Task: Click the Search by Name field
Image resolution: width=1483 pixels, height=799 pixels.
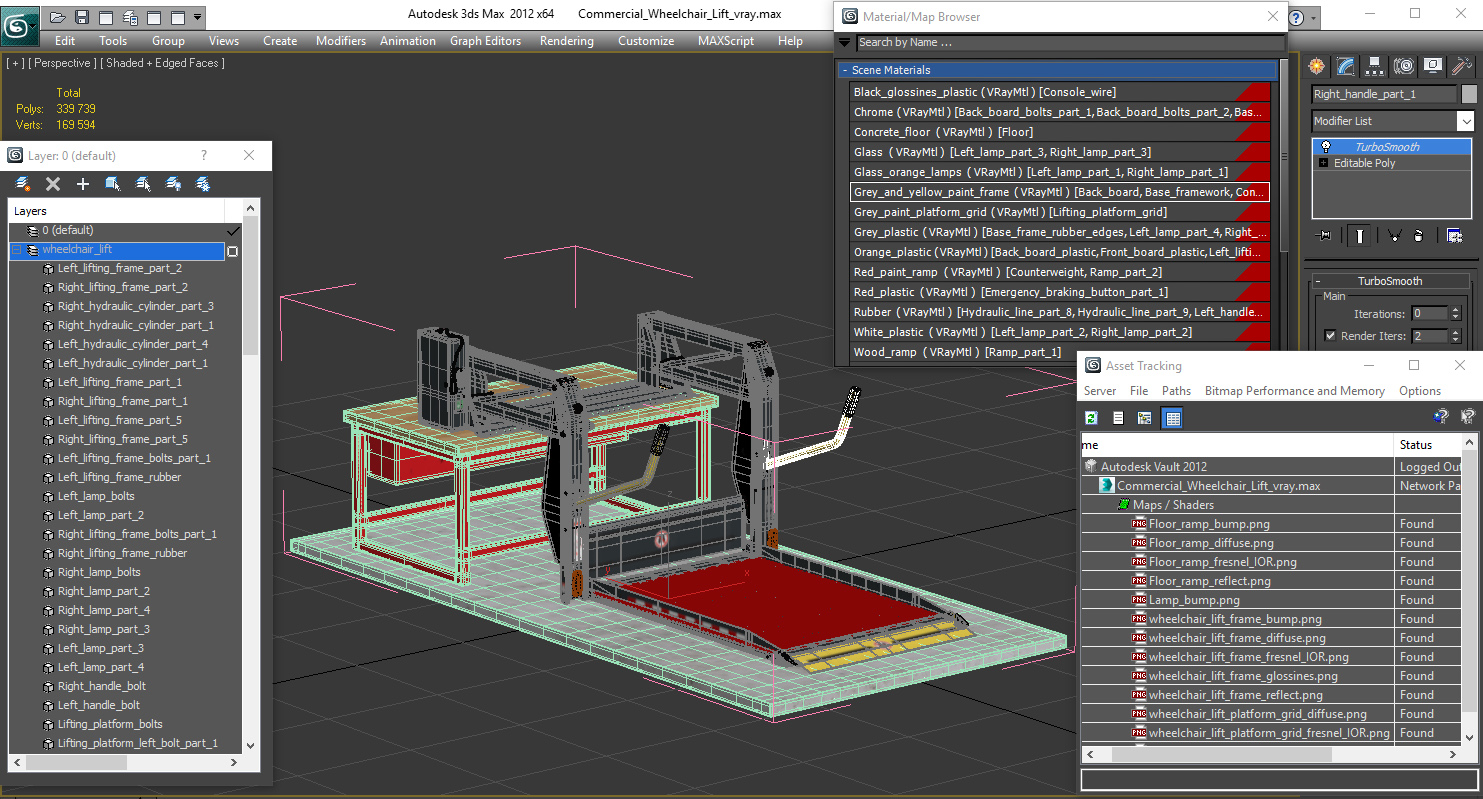Action: (x=1070, y=42)
